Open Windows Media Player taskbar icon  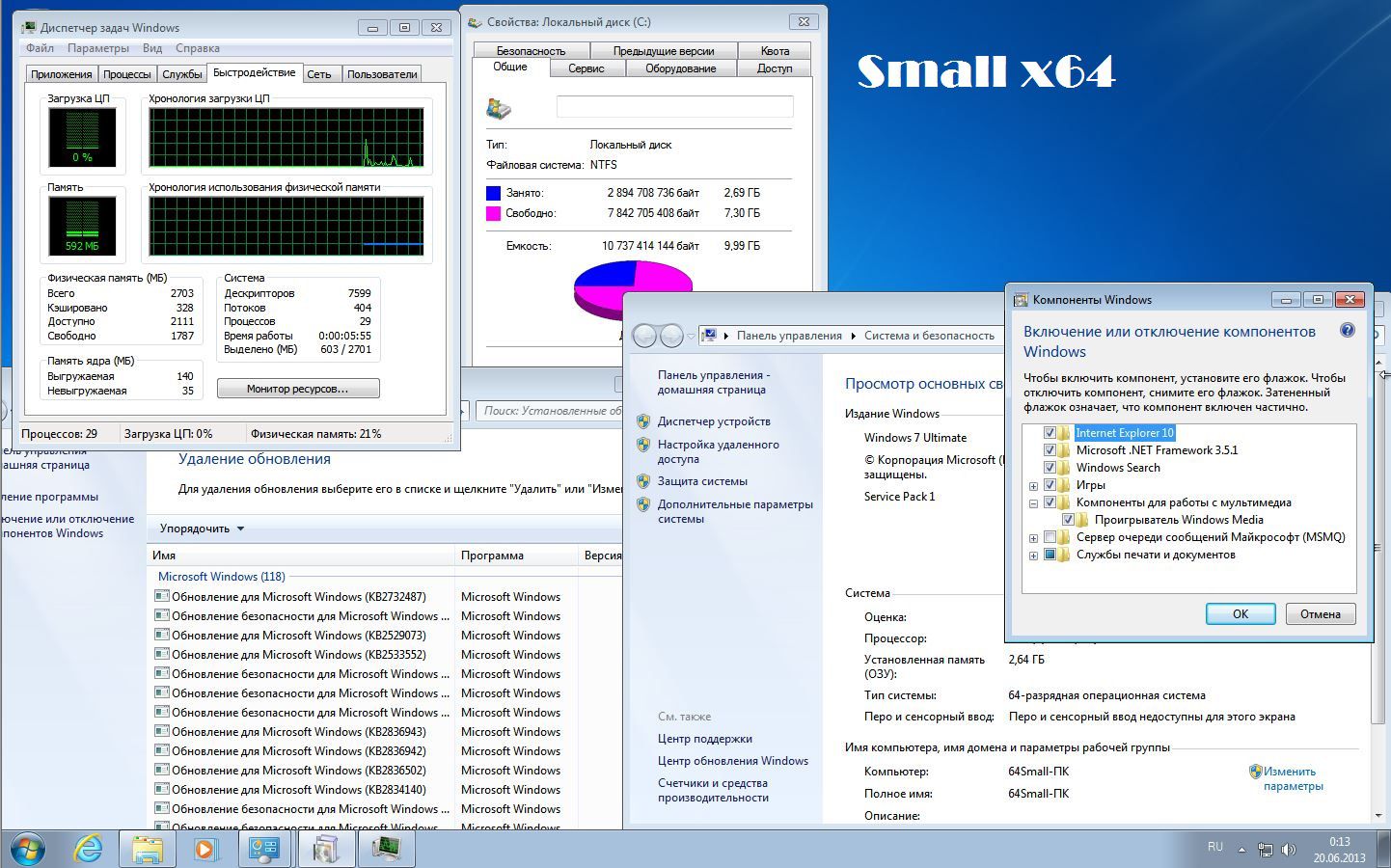pos(205,849)
